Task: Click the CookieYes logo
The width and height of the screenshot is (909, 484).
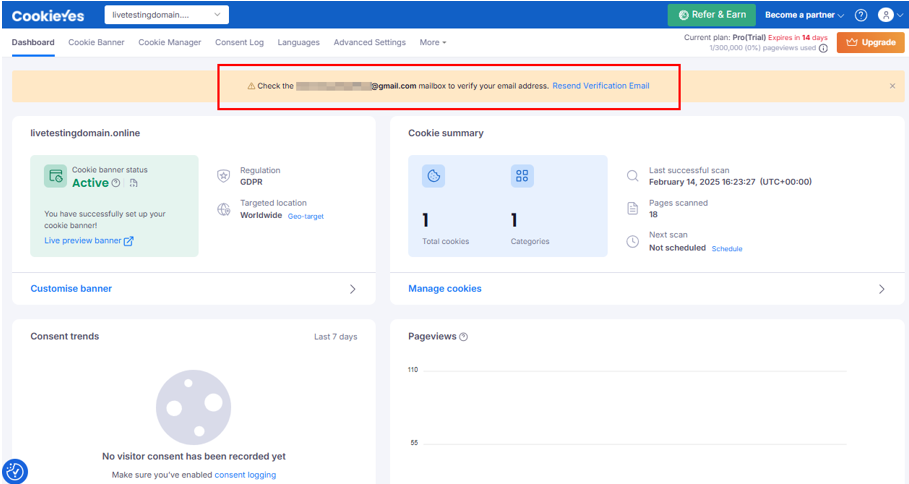Action: point(48,15)
